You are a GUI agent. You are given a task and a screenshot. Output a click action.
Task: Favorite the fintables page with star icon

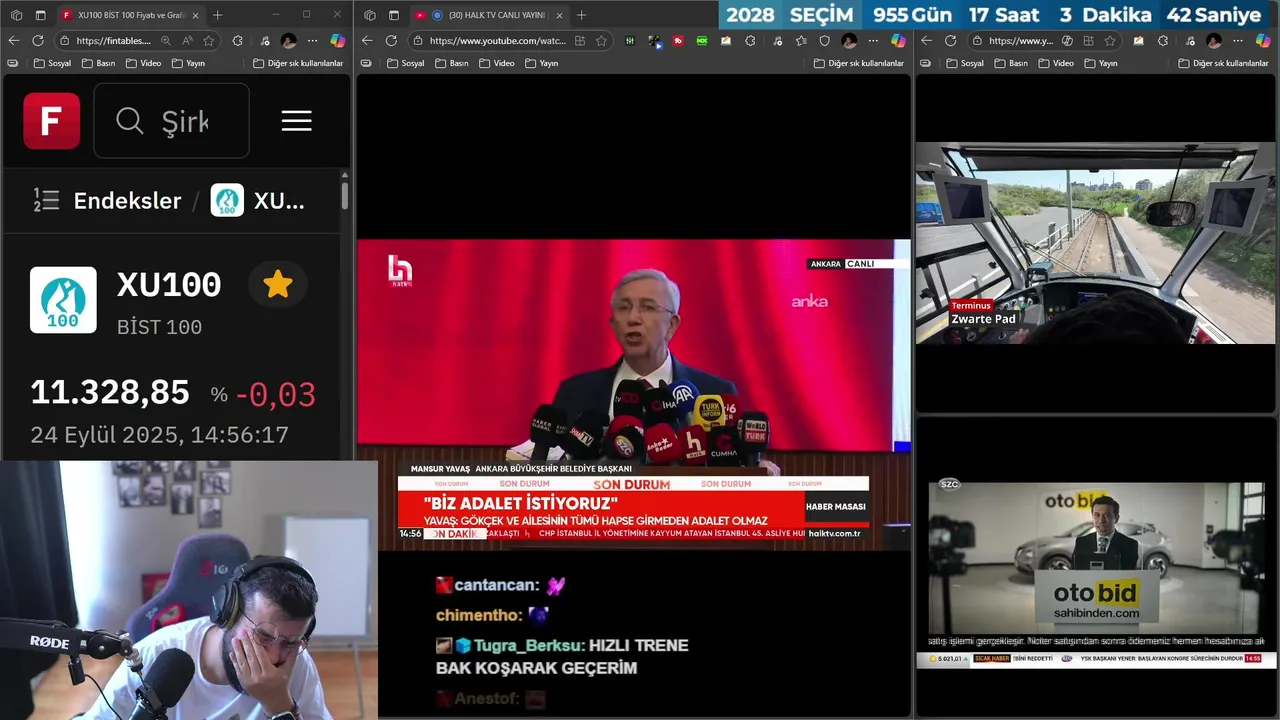tap(208, 41)
